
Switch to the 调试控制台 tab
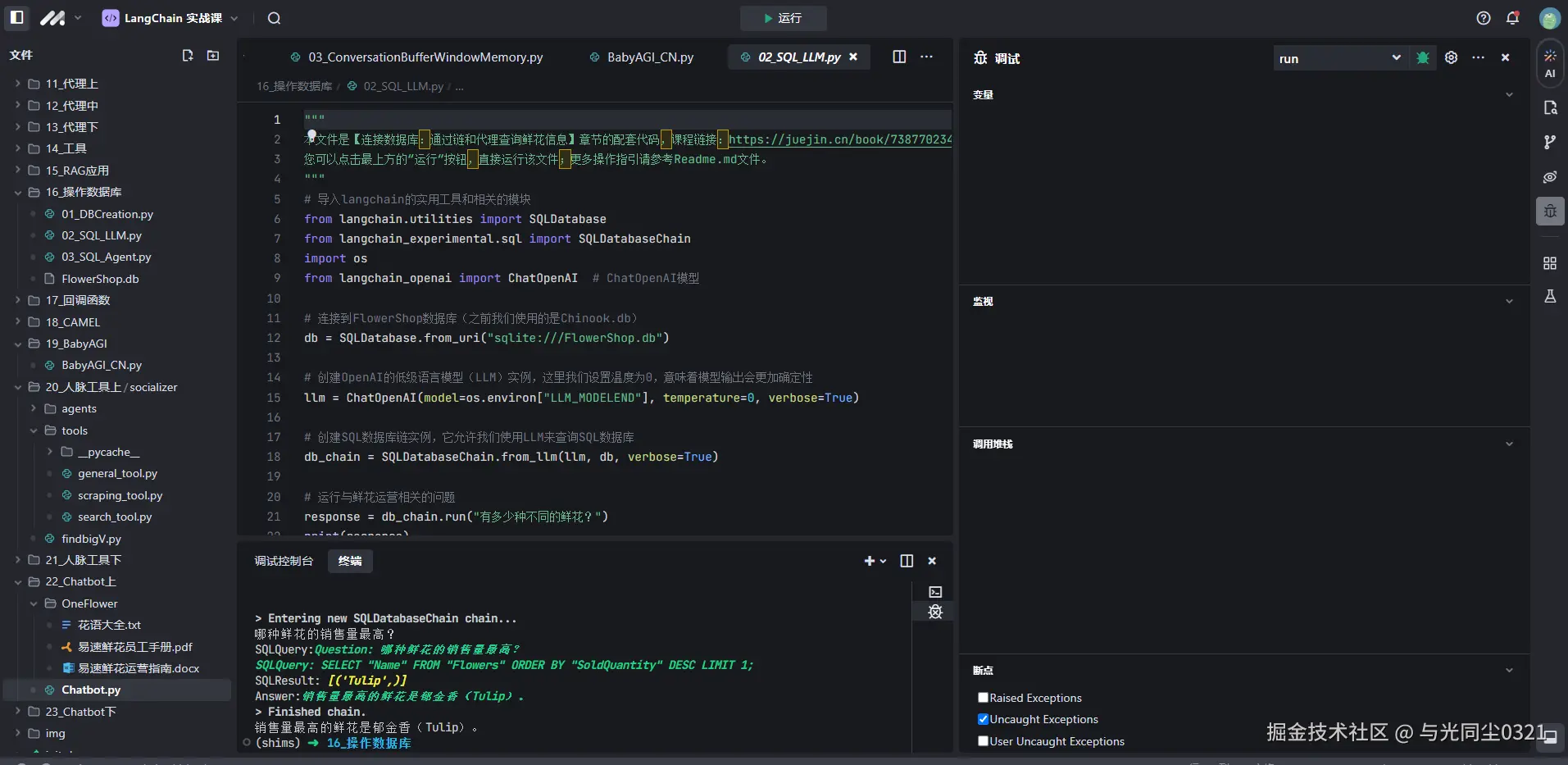(x=284, y=561)
